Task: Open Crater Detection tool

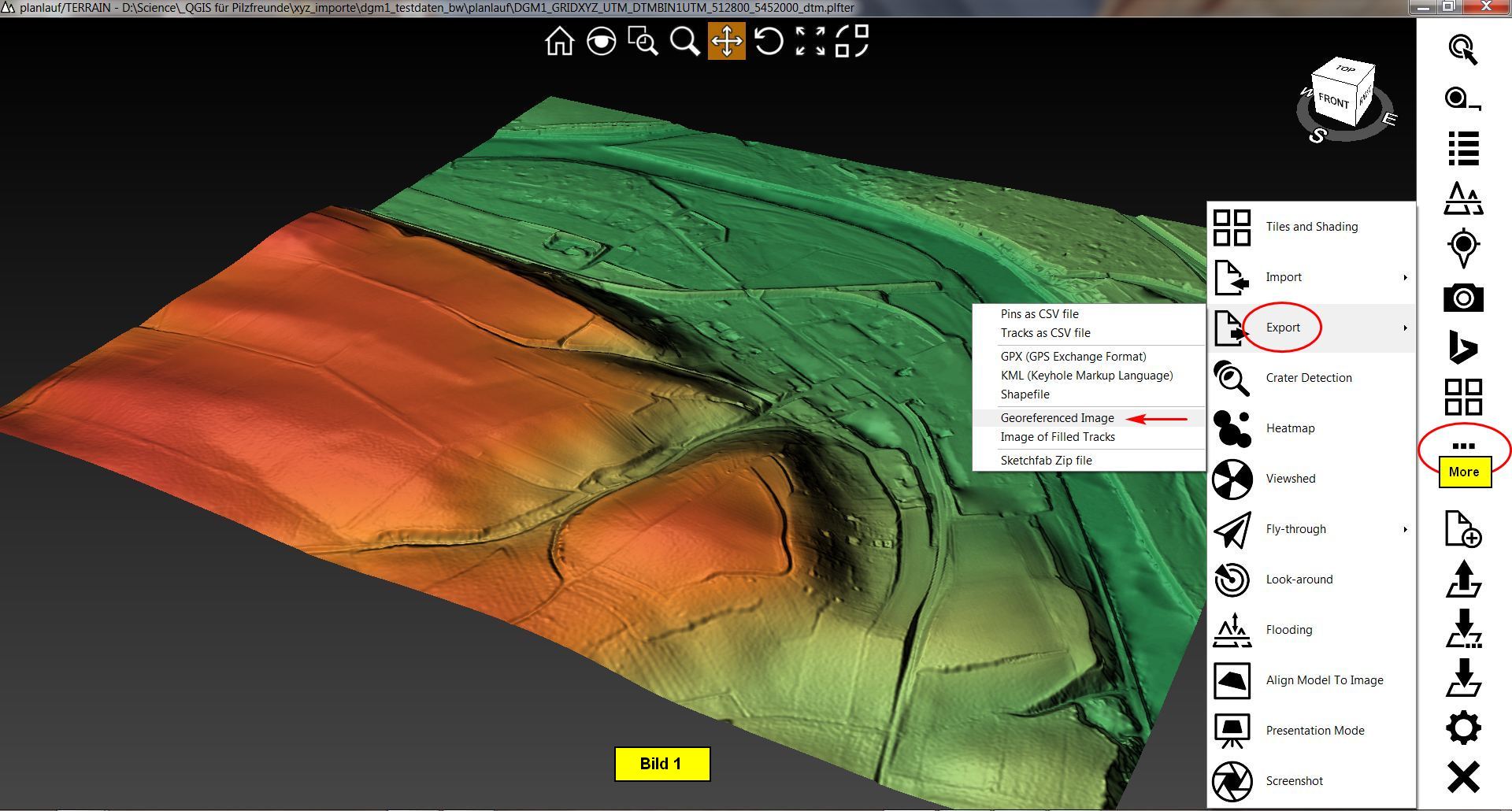Action: (x=1308, y=378)
